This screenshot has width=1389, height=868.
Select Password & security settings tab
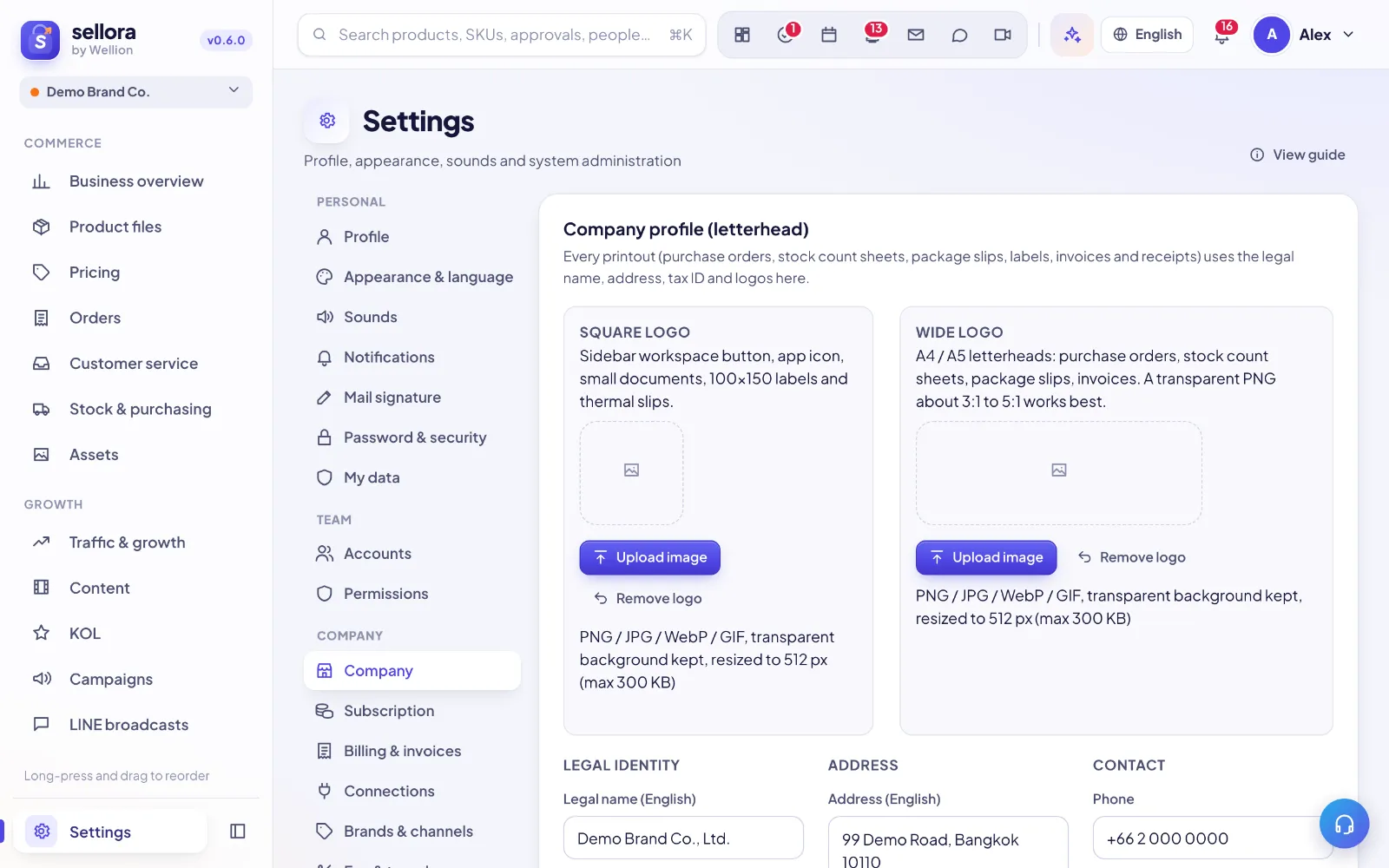(x=412, y=437)
